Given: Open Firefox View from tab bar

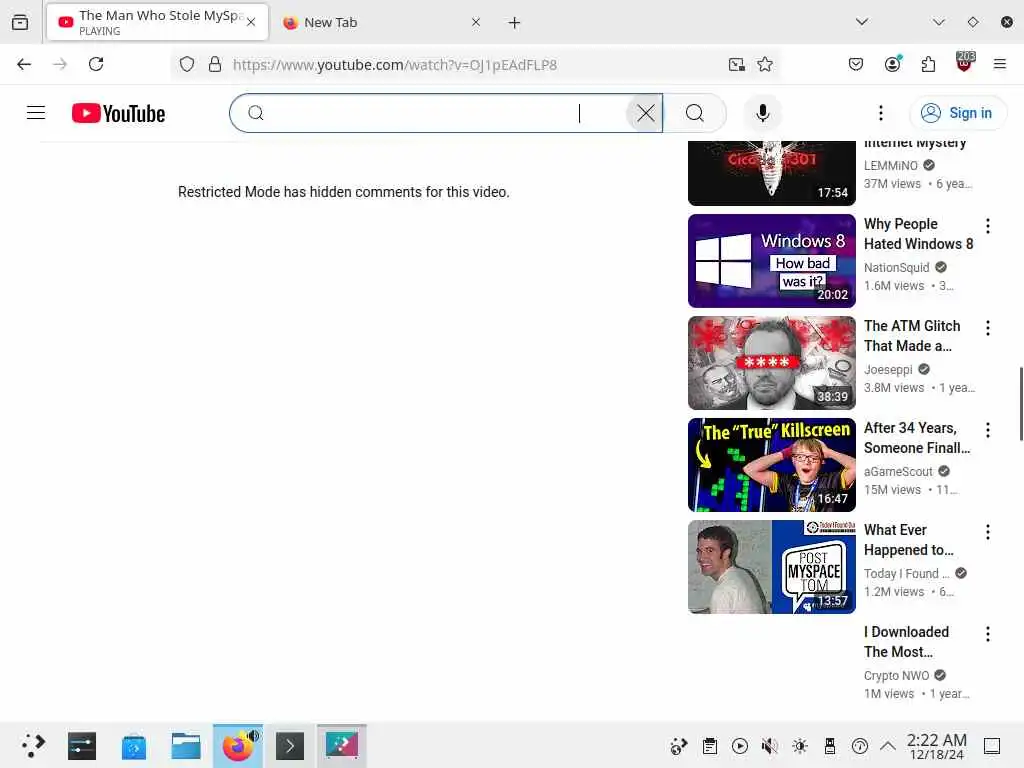Looking at the screenshot, I should (20, 22).
